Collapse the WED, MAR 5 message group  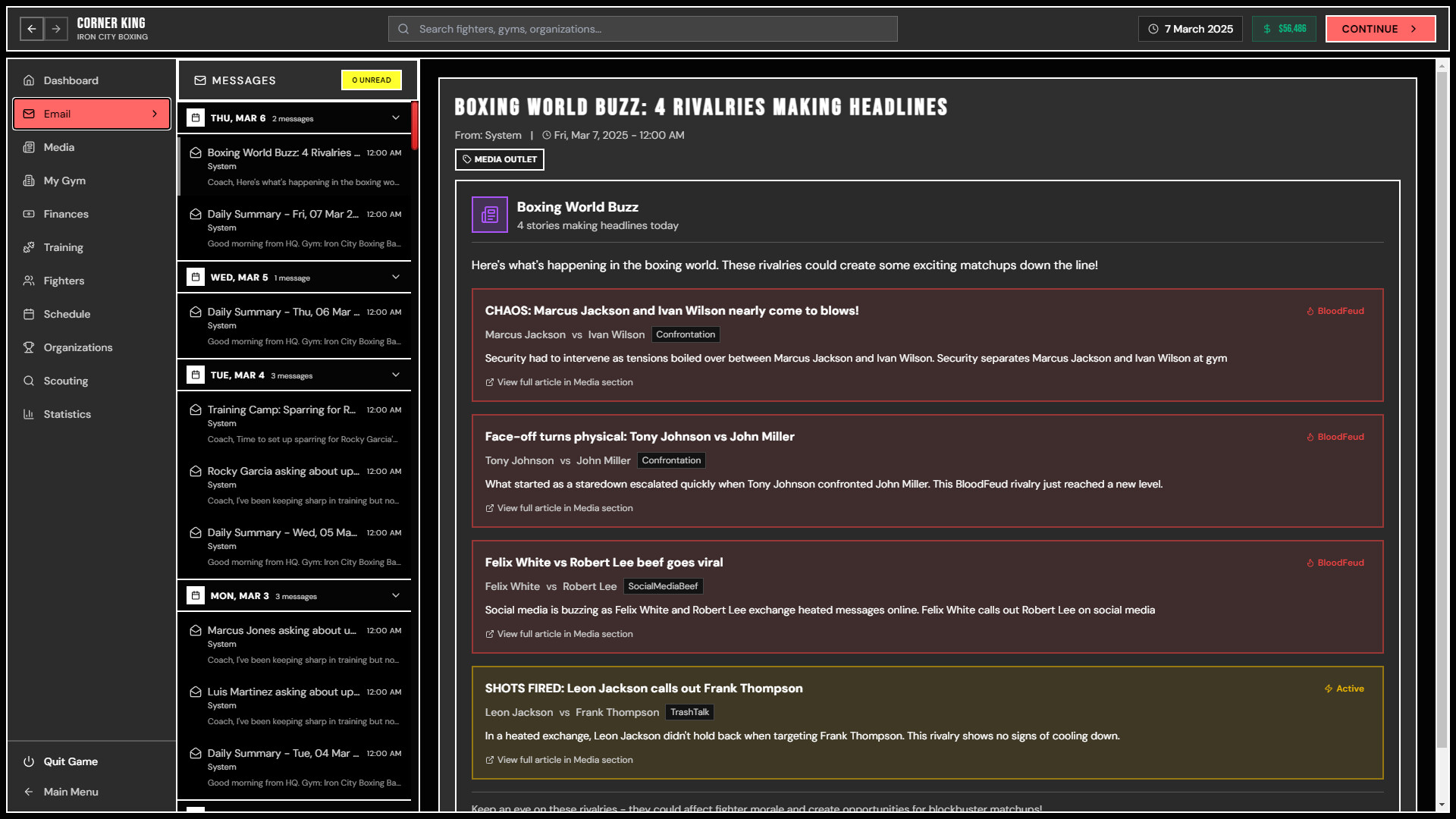(394, 277)
